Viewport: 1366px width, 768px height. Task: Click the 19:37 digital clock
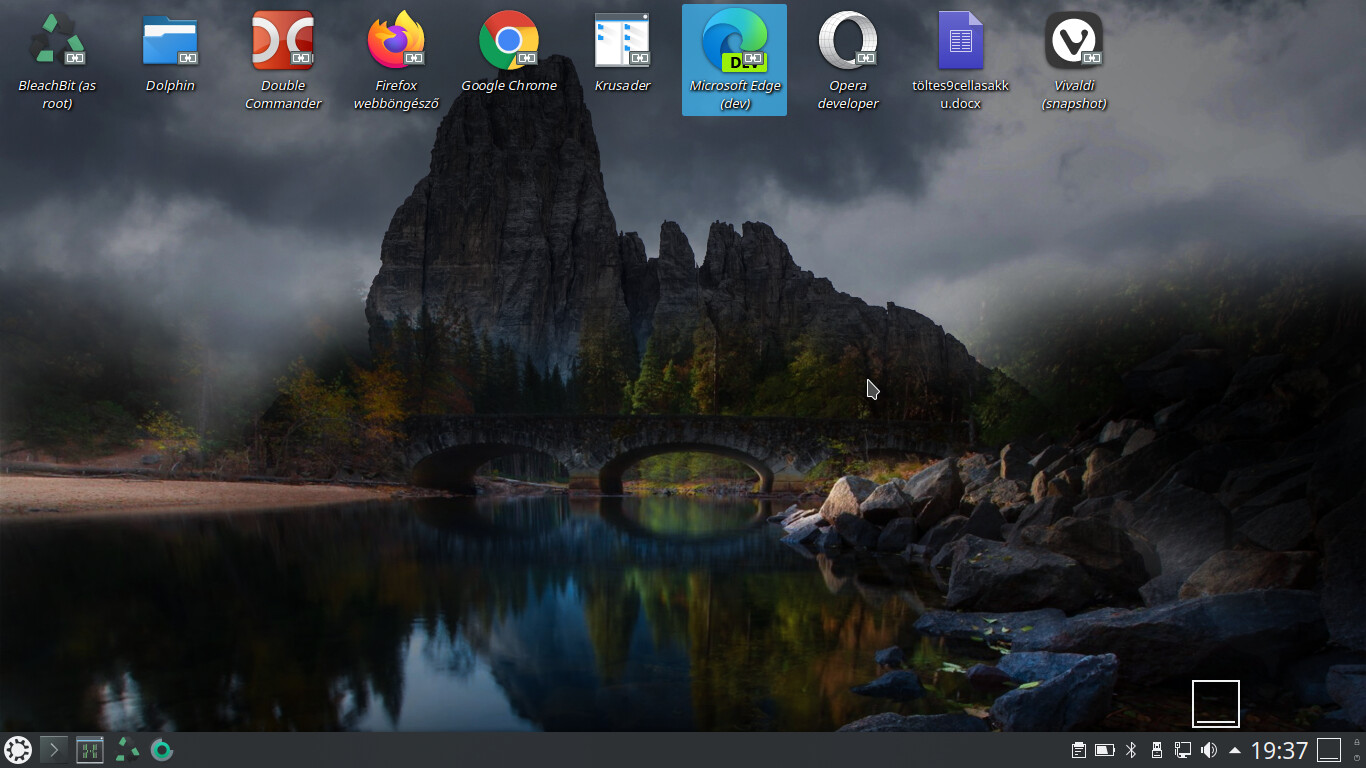tap(1279, 750)
